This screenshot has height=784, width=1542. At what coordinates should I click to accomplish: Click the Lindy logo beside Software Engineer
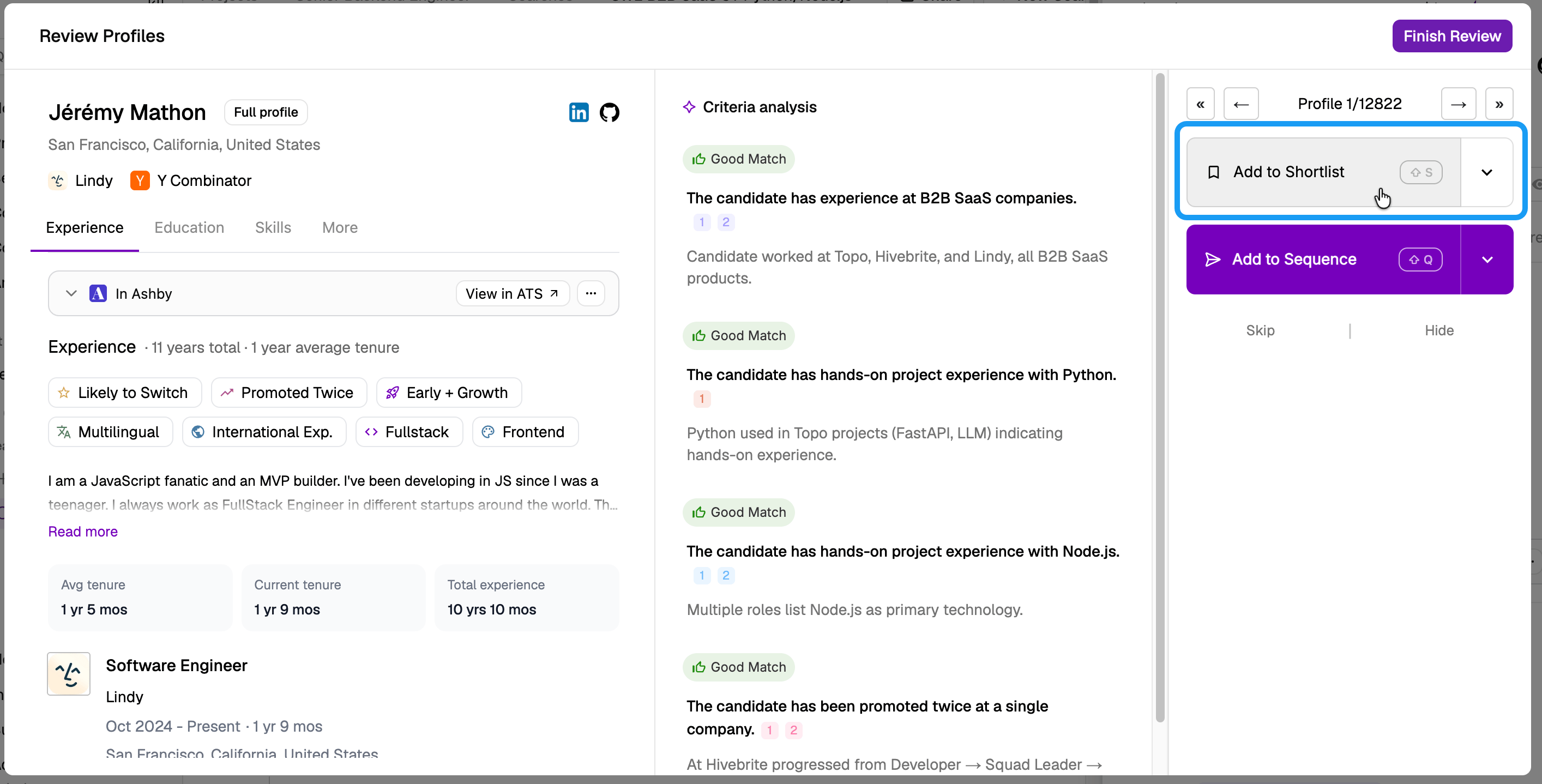coord(69,674)
